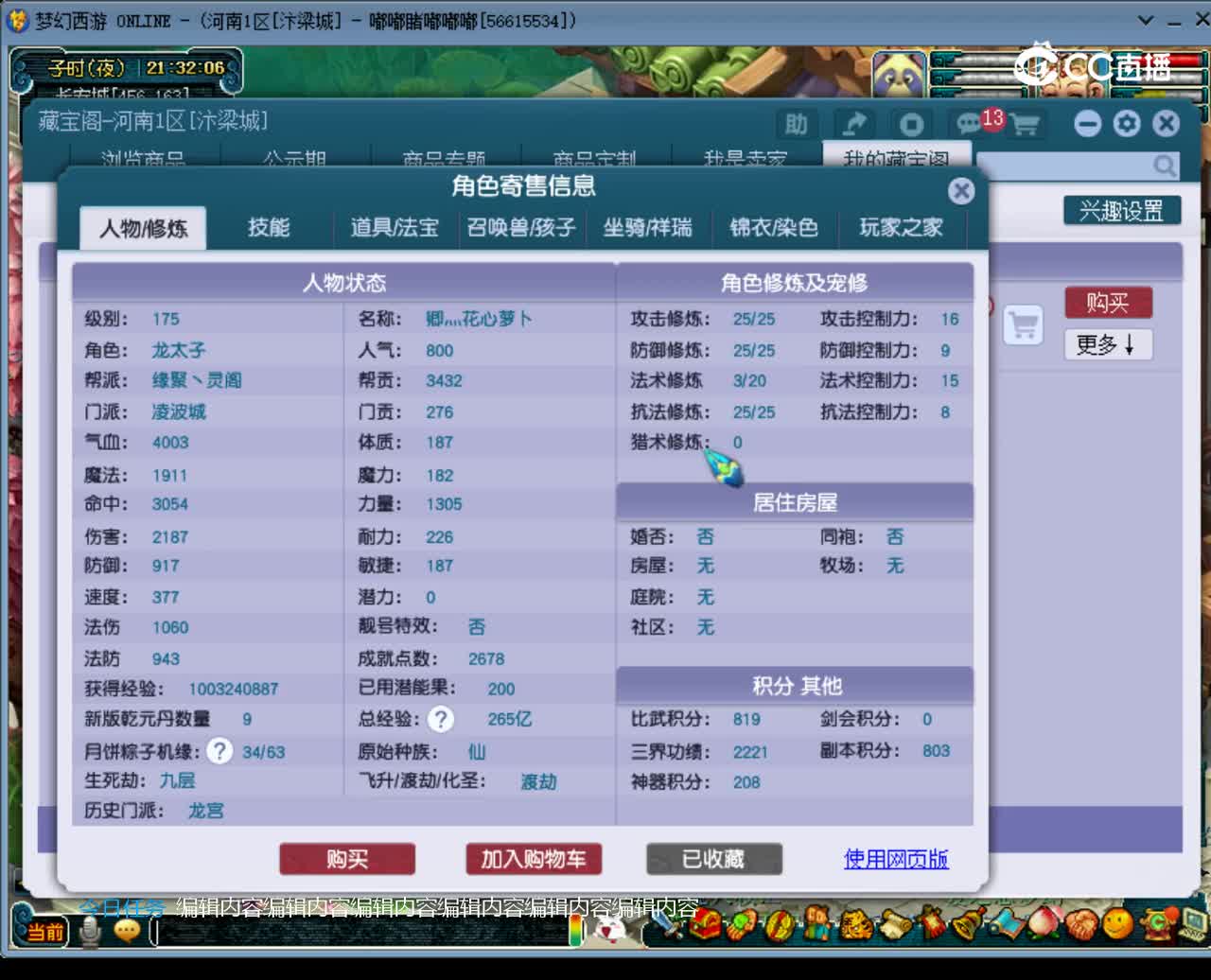Click the golden bell icon
This screenshot has width=1211, height=980.
(969, 923)
